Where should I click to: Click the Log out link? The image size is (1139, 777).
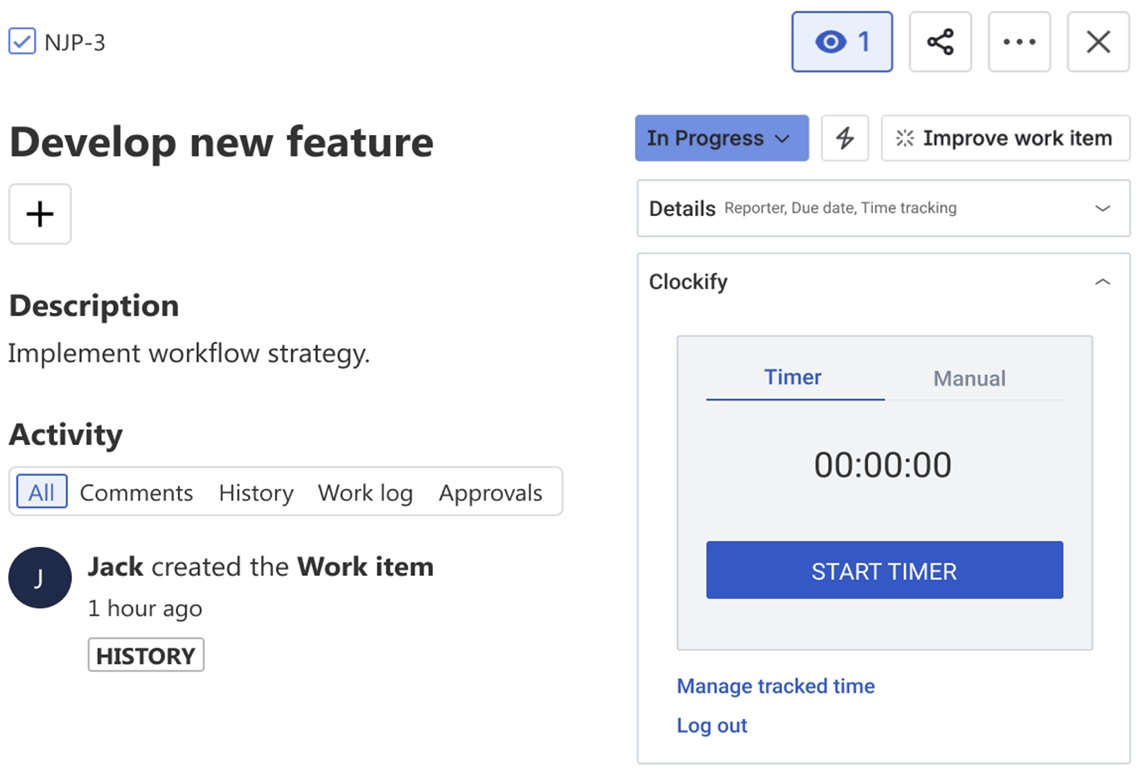click(x=712, y=725)
